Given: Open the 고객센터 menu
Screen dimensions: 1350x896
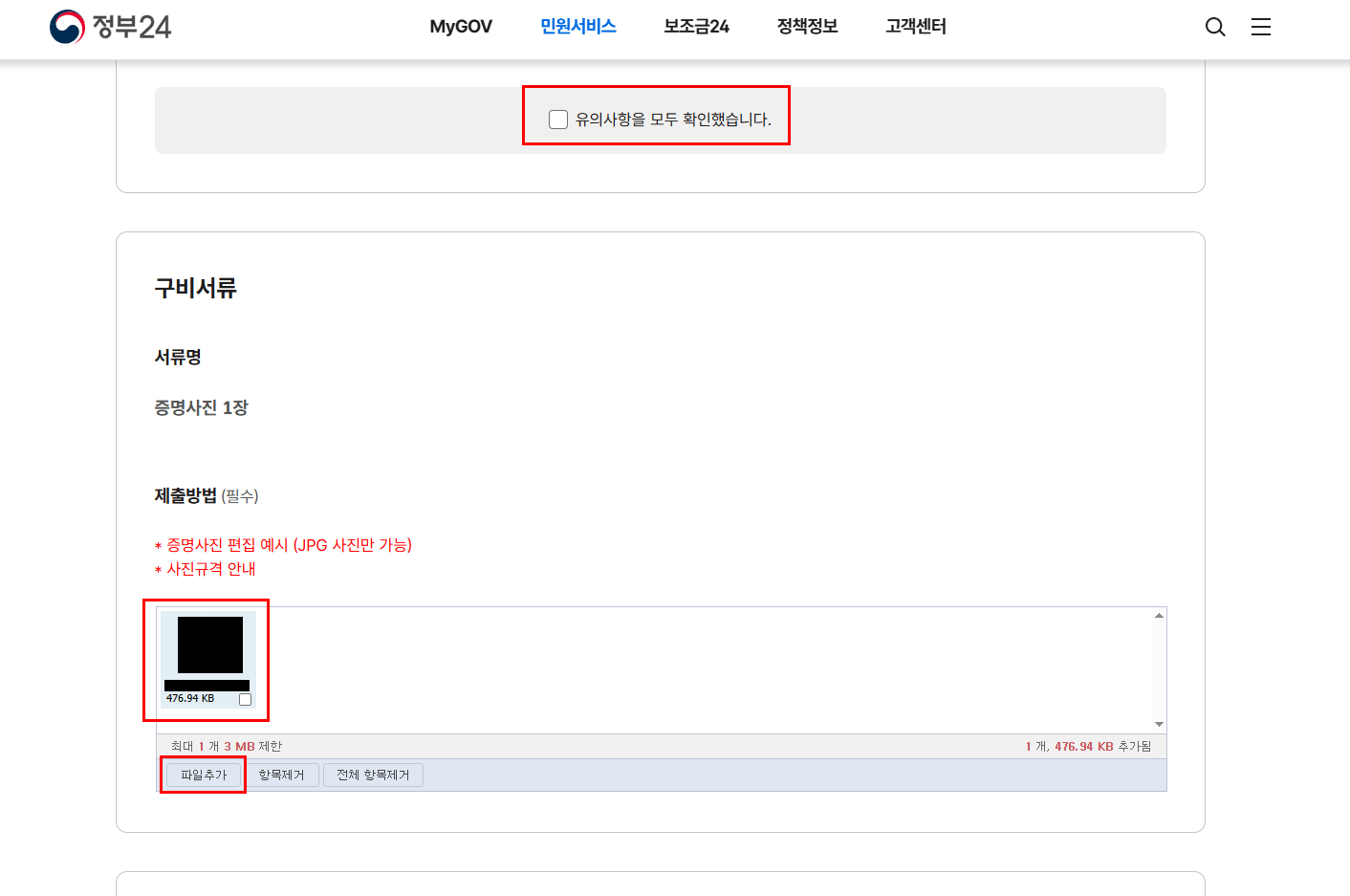Looking at the screenshot, I should point(916,27).
